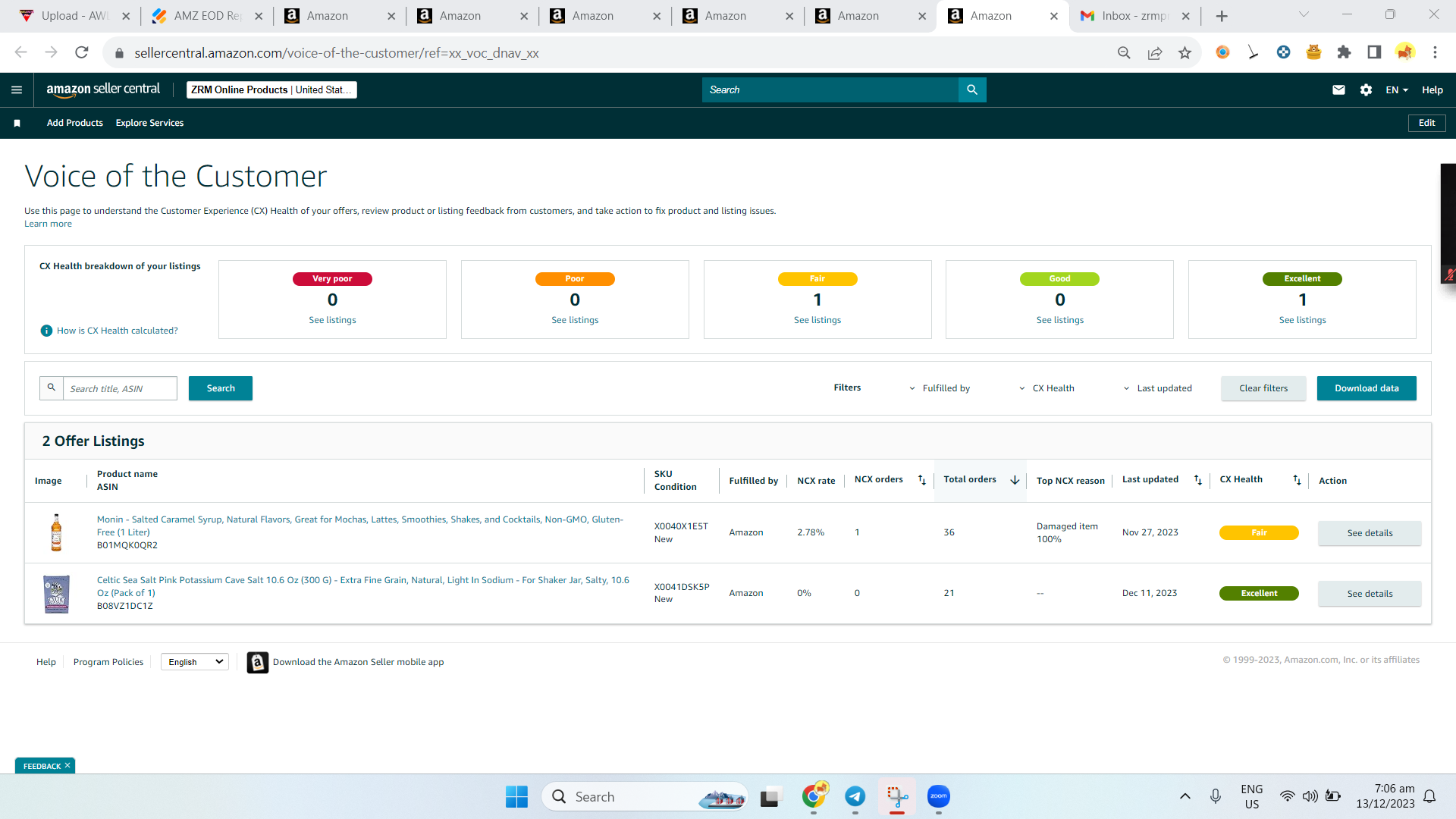
Task: Open the browser zoom magnifier icon
Action: 1124,52
